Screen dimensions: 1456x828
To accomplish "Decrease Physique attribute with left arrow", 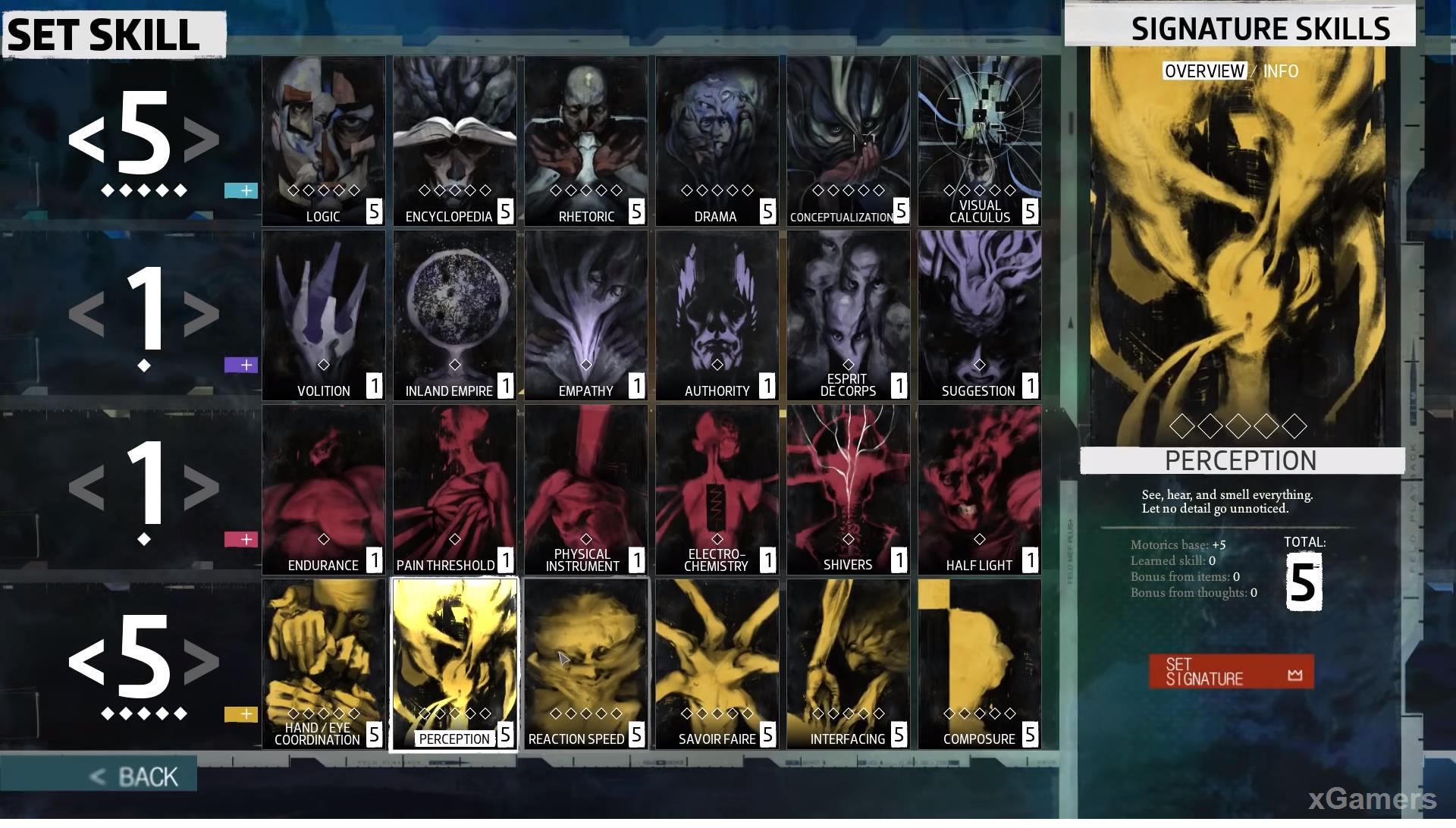I will click(x=86, y=488).
